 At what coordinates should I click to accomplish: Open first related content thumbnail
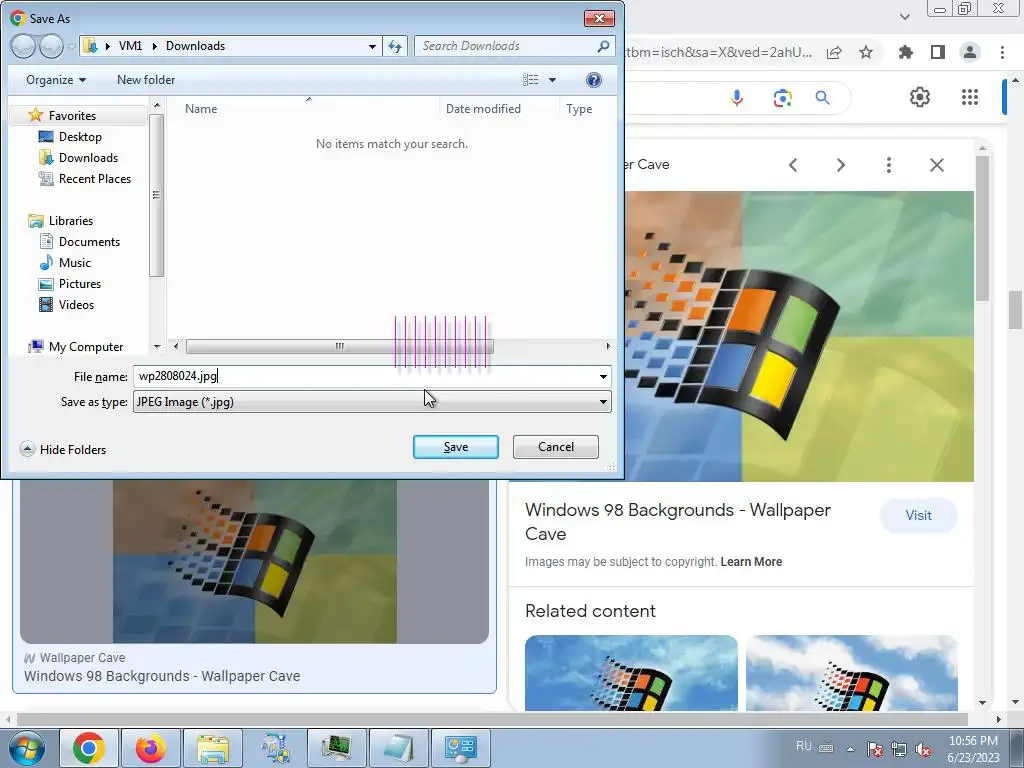tap(631, 673)
